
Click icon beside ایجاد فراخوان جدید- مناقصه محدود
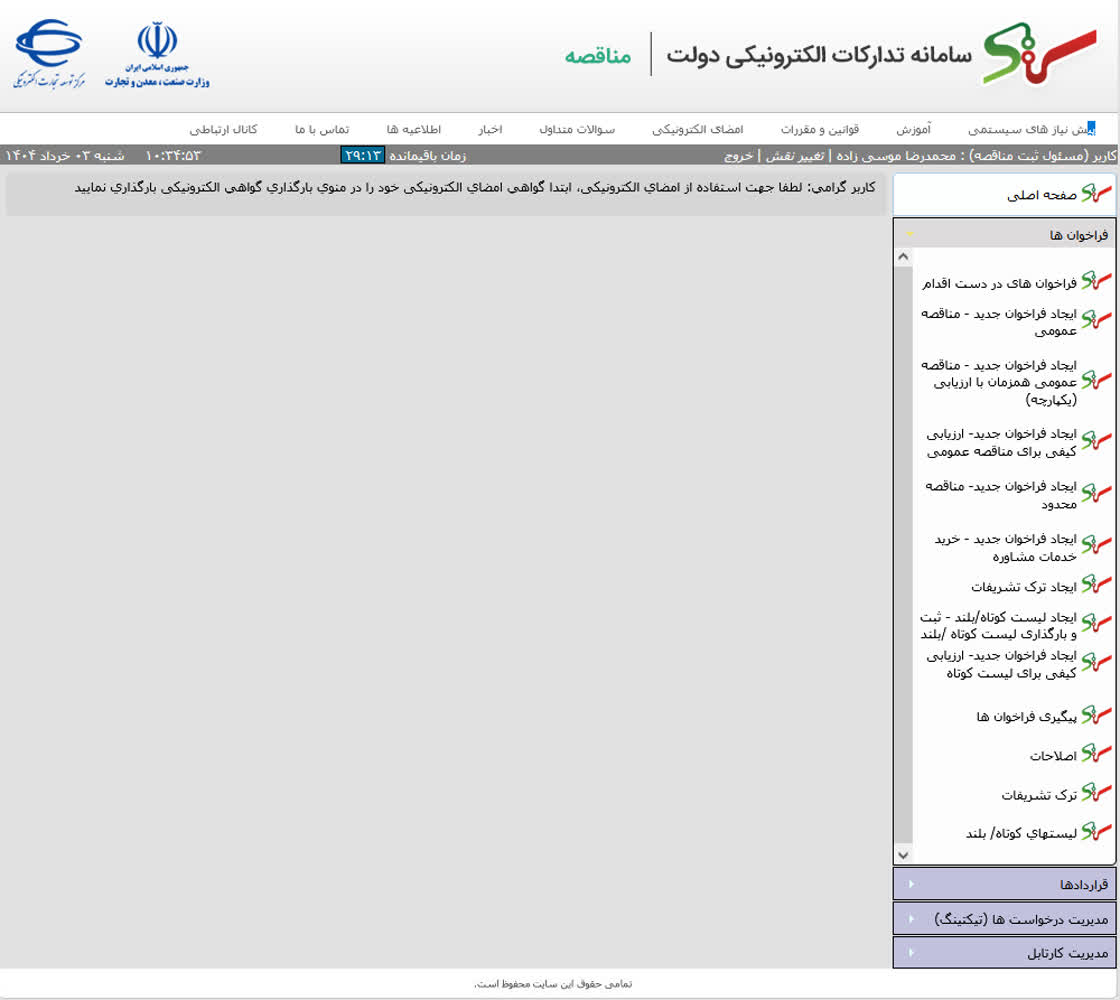point(1096,492)
